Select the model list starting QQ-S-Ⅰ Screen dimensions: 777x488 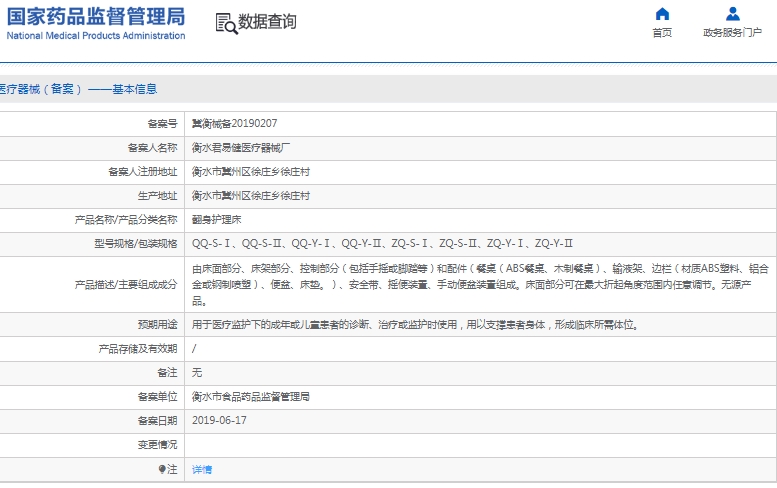[x=382, y=244]
